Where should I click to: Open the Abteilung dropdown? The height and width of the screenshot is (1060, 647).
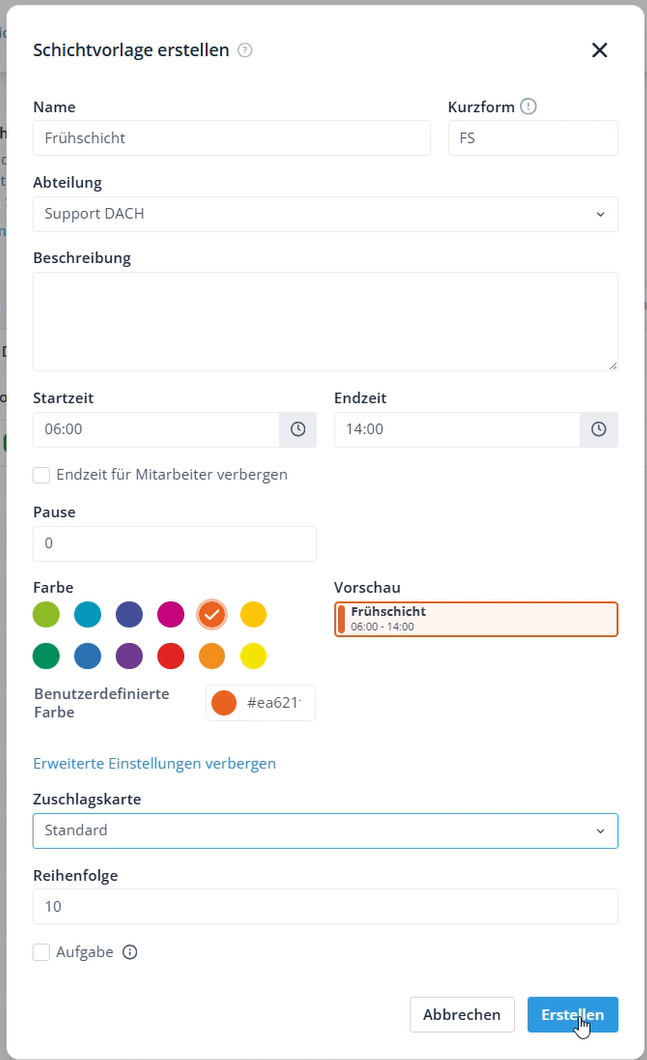coord(325,214)
